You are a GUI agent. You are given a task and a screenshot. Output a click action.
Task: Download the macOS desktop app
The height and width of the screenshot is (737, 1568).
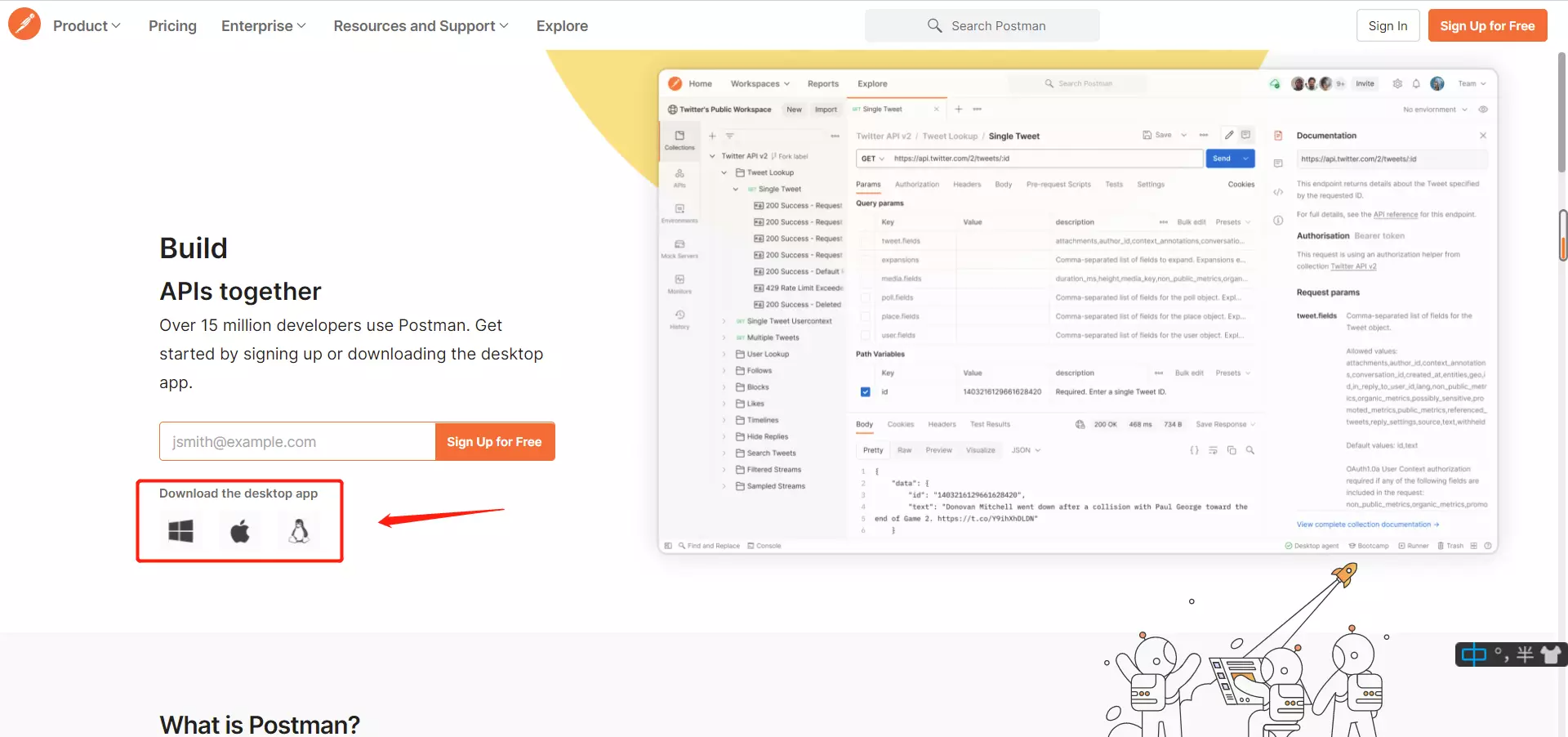click(240, 531)
